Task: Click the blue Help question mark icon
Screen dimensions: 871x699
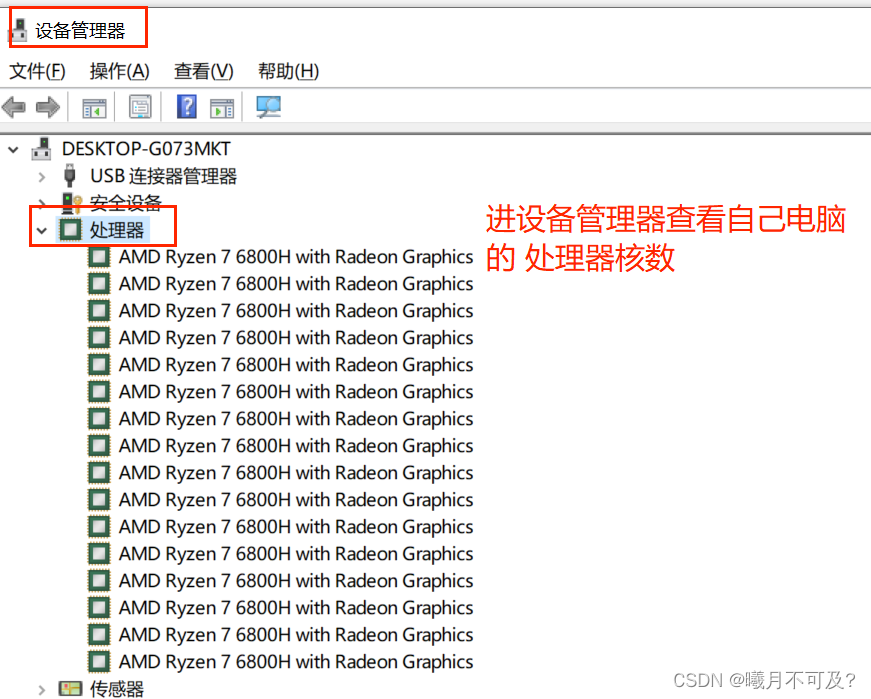Action: (x=187, y=106)
